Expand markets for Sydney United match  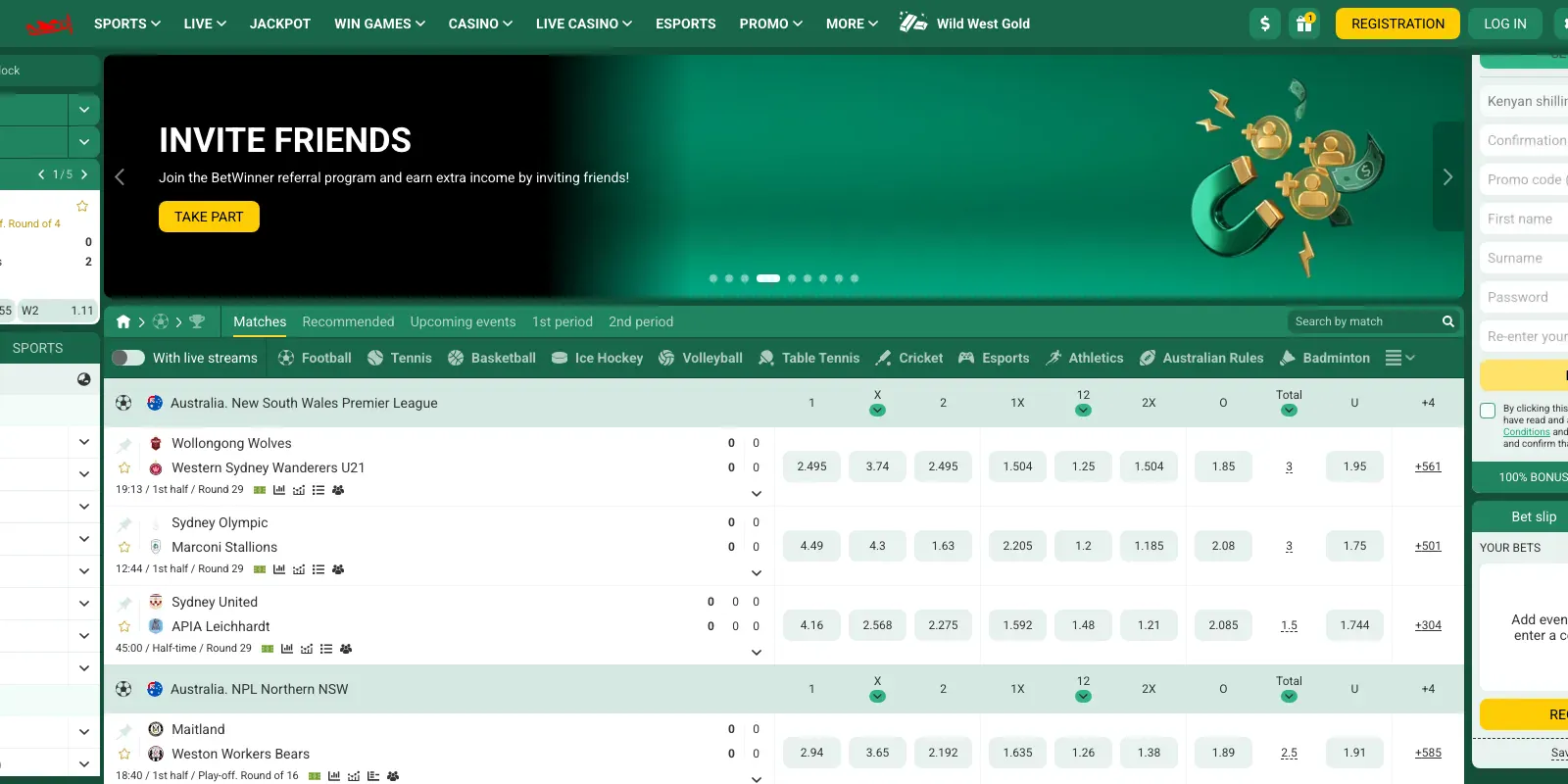(x=757, y=653)
